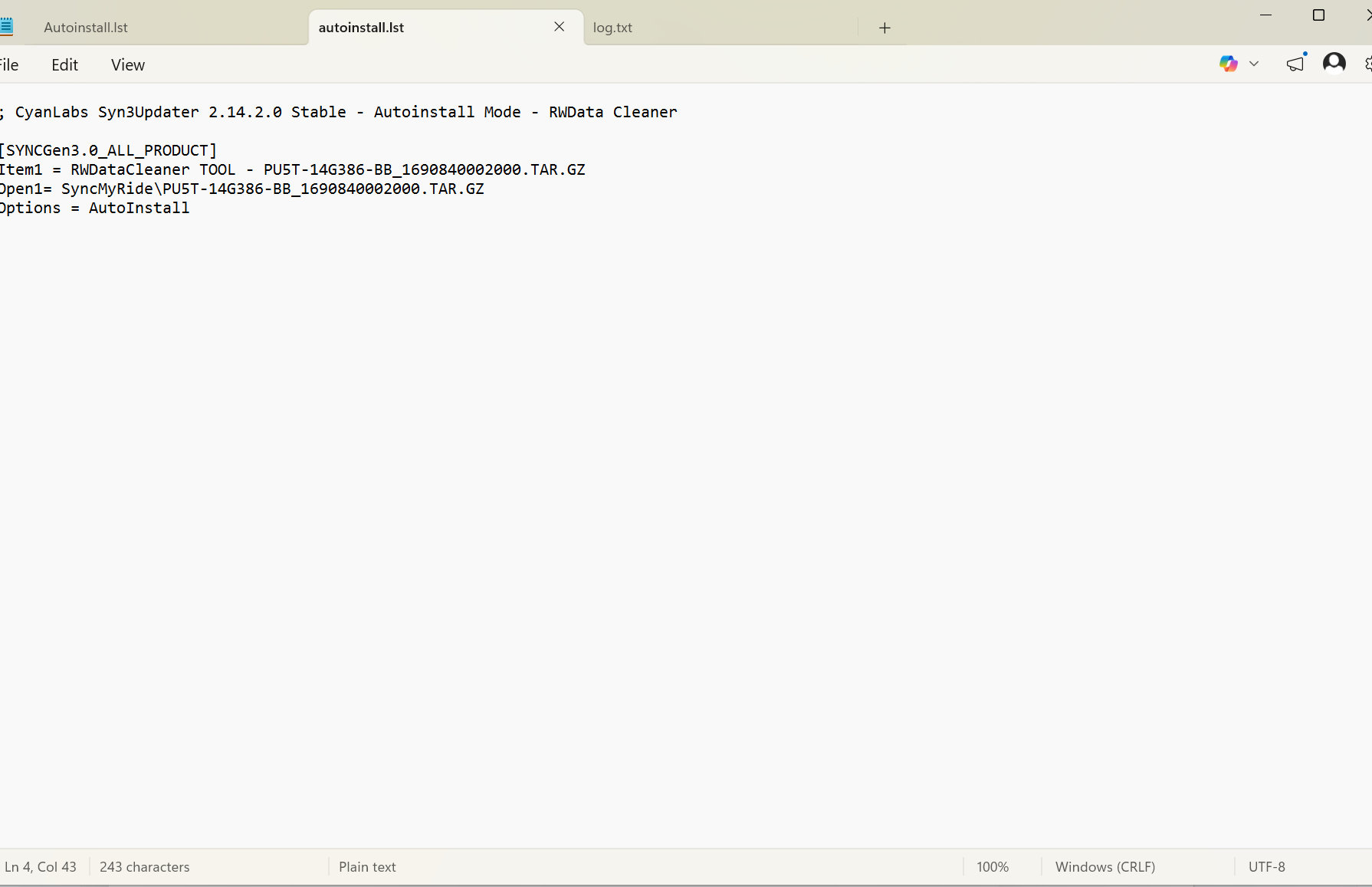This screenshot has width=1372, height=887.
Task: Open the feedback megaphone icon
Action: coord(1295,64)
